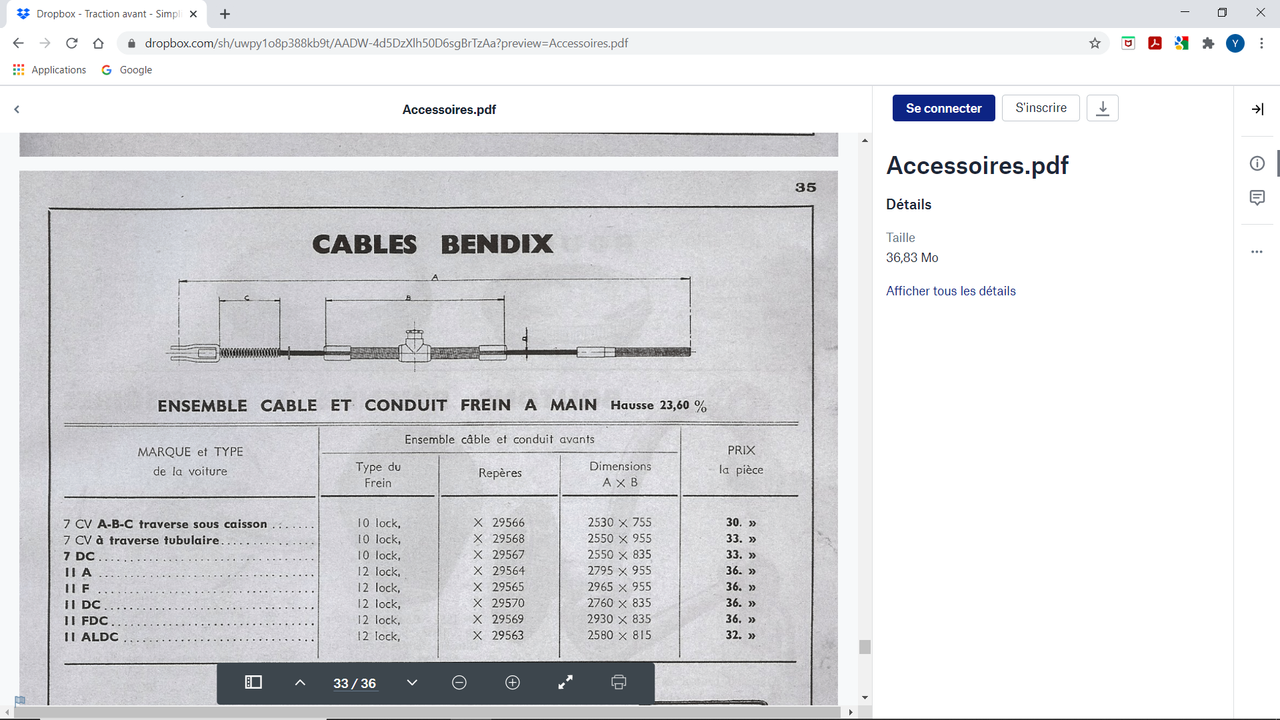Enter fullscreen with the expand arrows icon

tap(565, 682)
